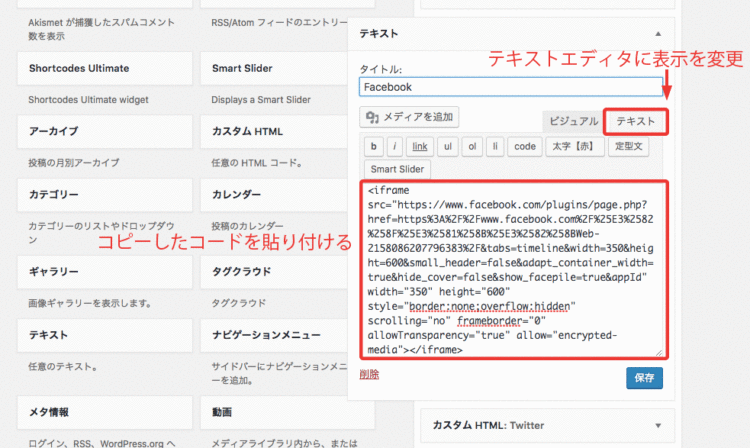Switch to the テキスト editor tab
Image resolution: width=750 pixels, height=448 pixels.
(x=636, y=121)
